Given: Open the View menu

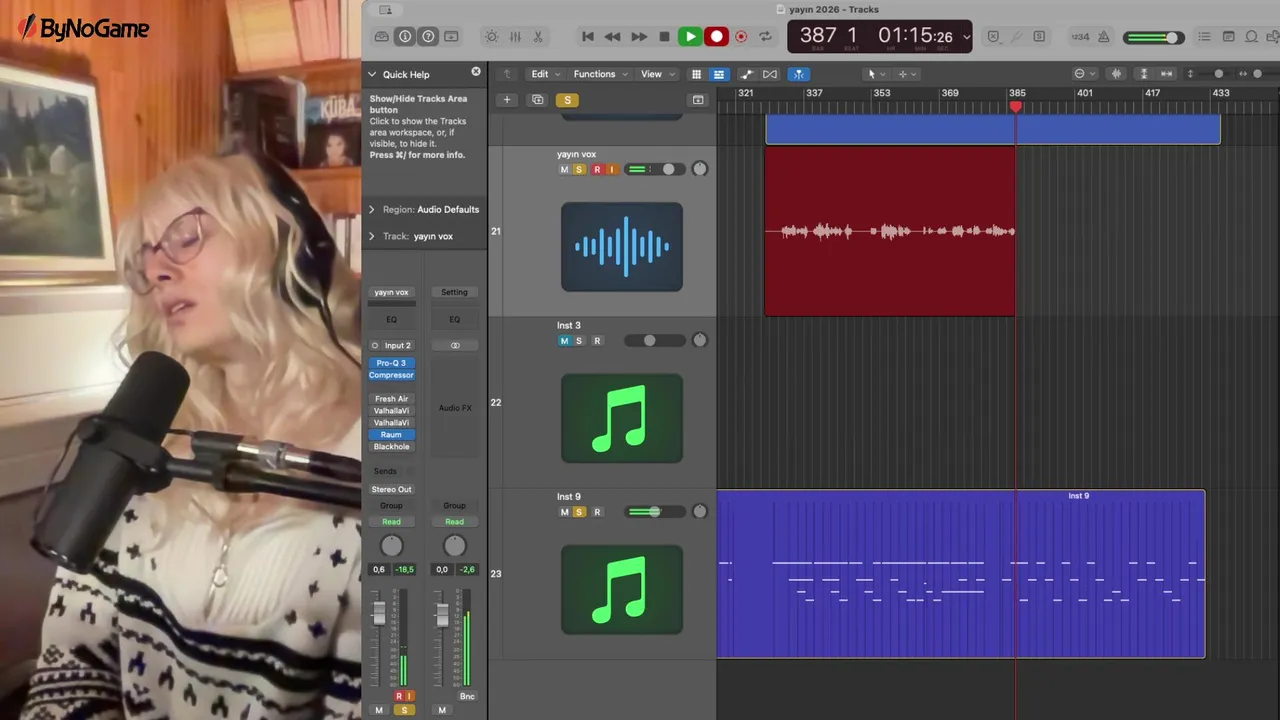Looking at the screenshot, I should point(655,74).
